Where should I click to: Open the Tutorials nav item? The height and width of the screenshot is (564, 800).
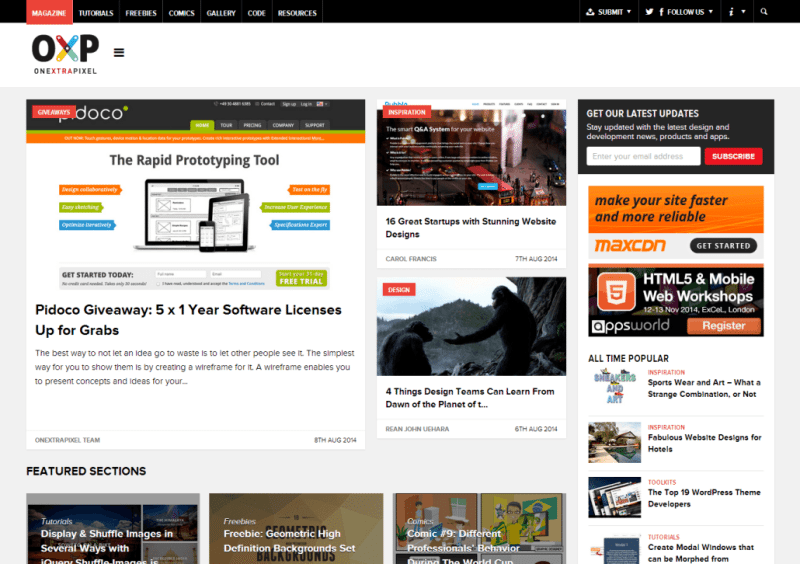pyautogui.click(x=96, y=13)
